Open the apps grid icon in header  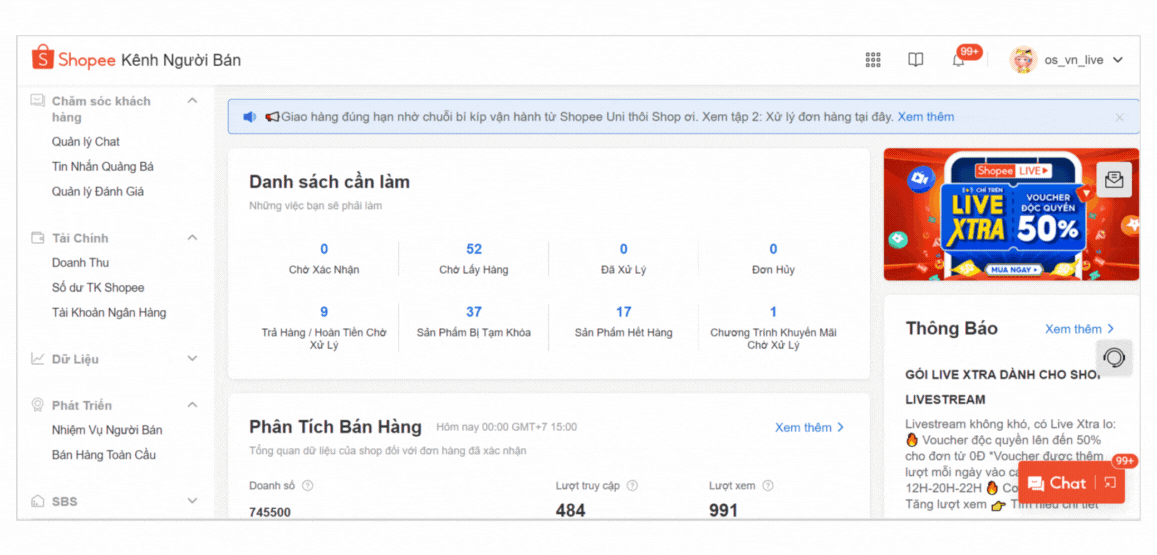coord(873,60)
